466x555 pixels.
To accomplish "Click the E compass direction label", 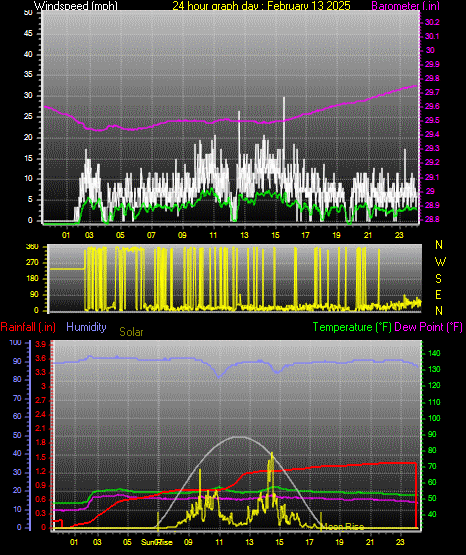I will tap(438, 294).
